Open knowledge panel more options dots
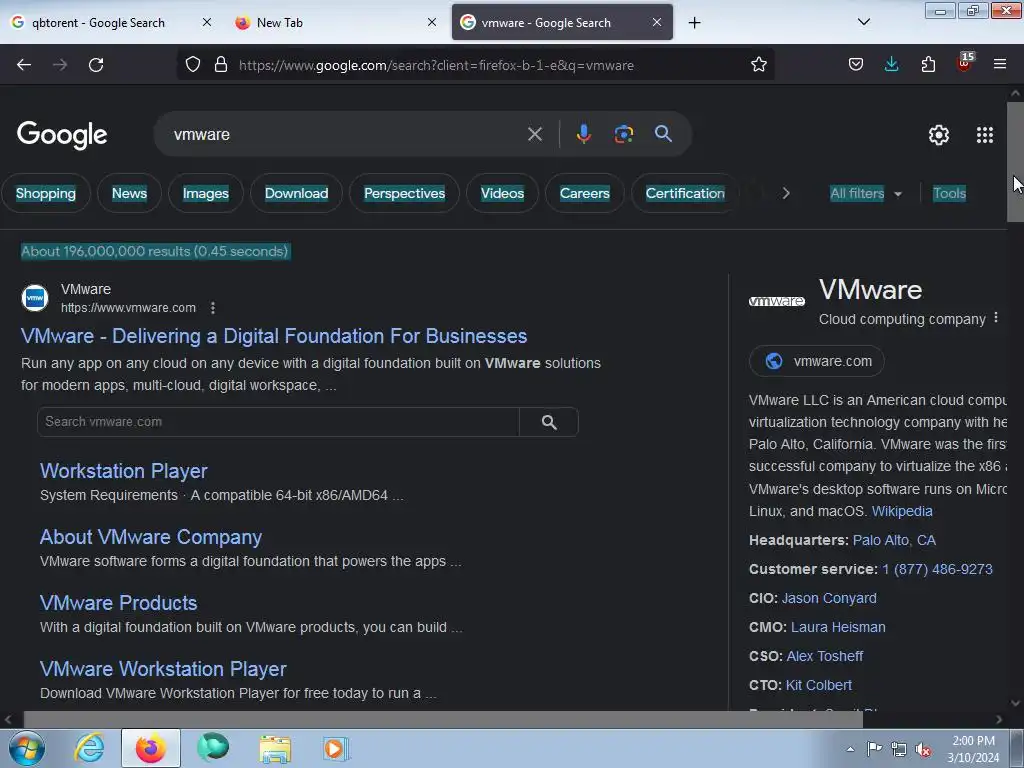Image resolution: width=1024 pixels, height=768 pixels. [996, 318]
